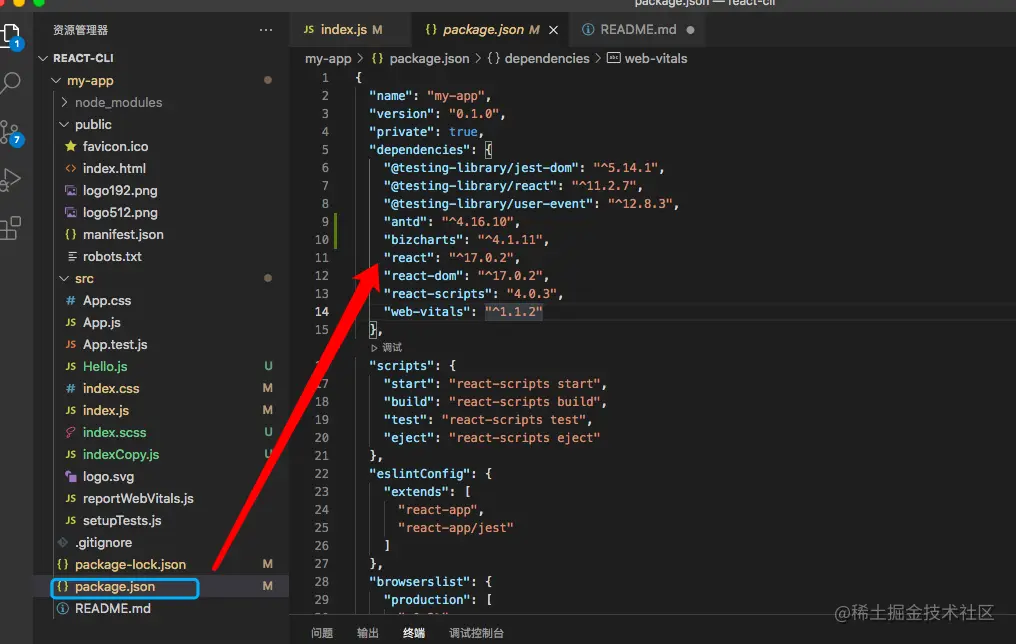Open the untracked Hello.js file
Screen dimensions: 1016x644
coord(104,367)
